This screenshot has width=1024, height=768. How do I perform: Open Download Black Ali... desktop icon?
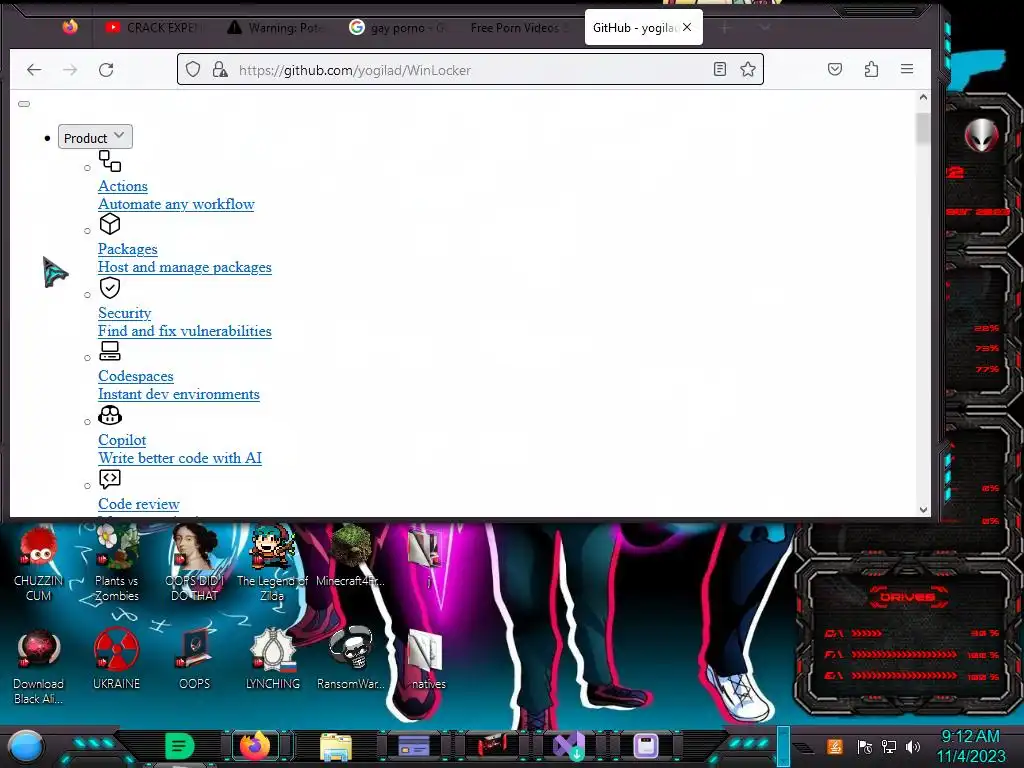point(39,667)
